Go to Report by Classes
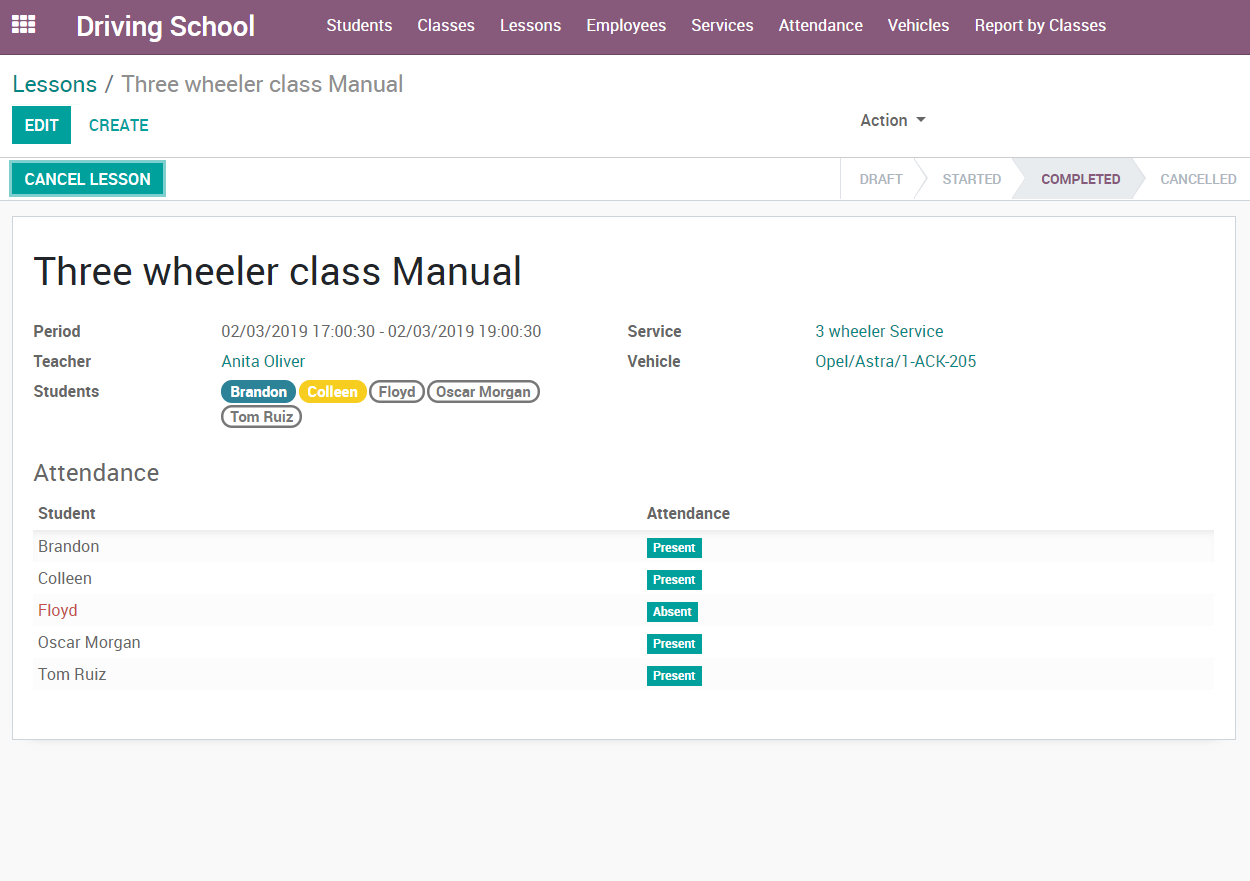 (1040, 26)
